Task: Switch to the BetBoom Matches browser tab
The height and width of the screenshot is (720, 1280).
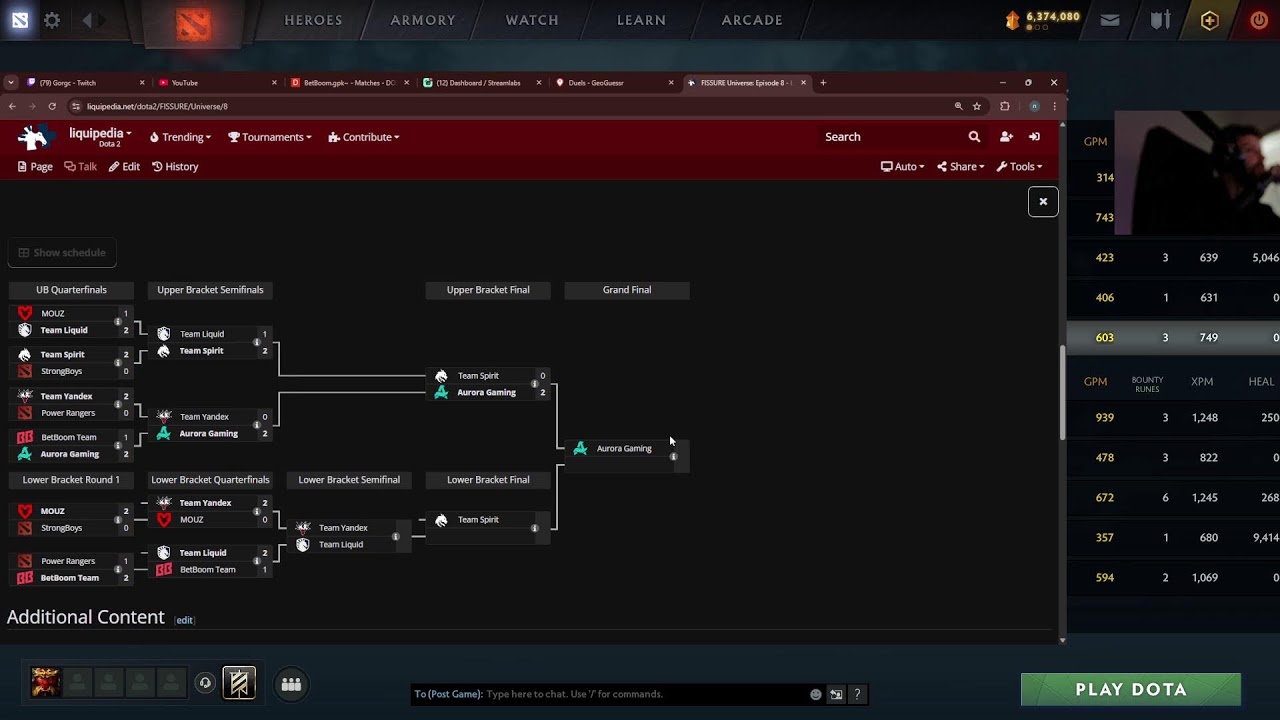Action: (x=349, y=83)
